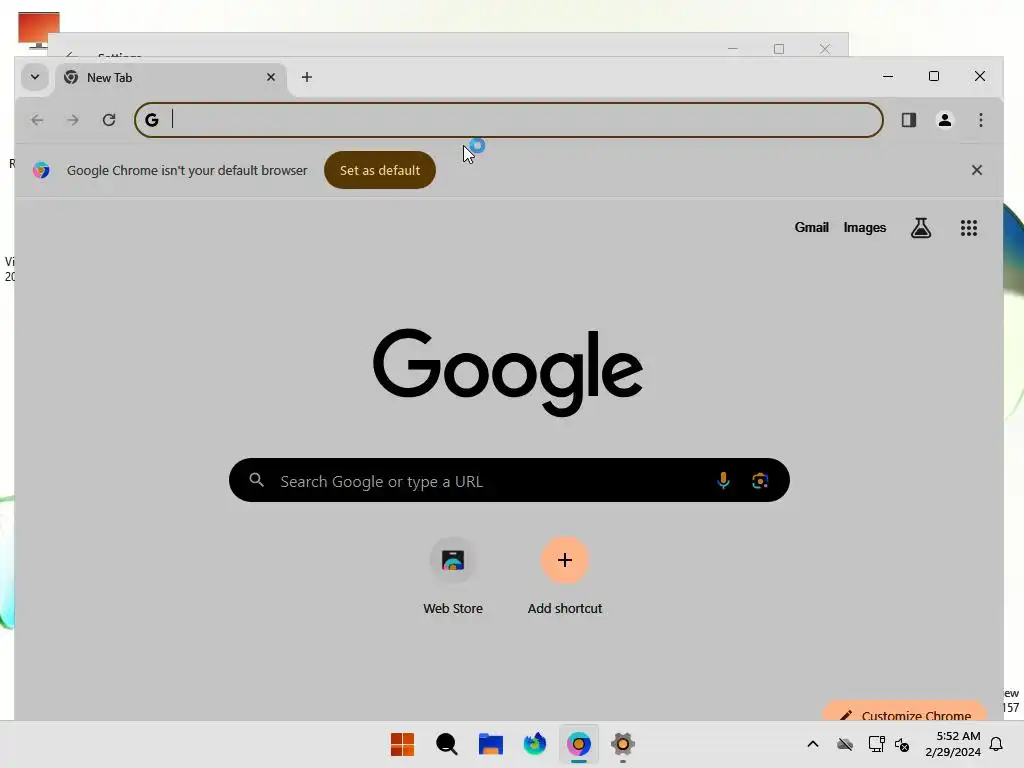The width and height of the screenshot is (1024, 768).
Task: Click Chrome icon on taskbar
Action: pyautogui.click(x=579, y=744)
